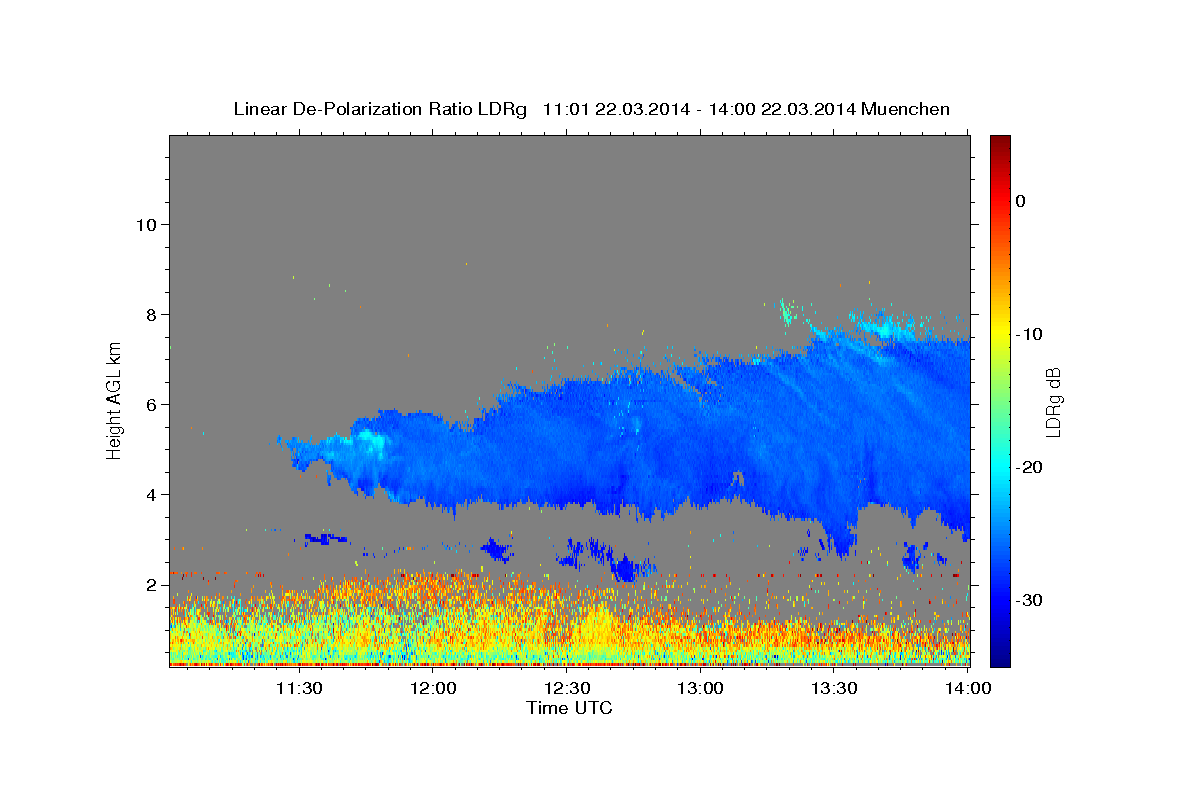Click the 'Time UTC' x-axis label
The width and height of the screenshot is (1200, 800).
[569, 708]
